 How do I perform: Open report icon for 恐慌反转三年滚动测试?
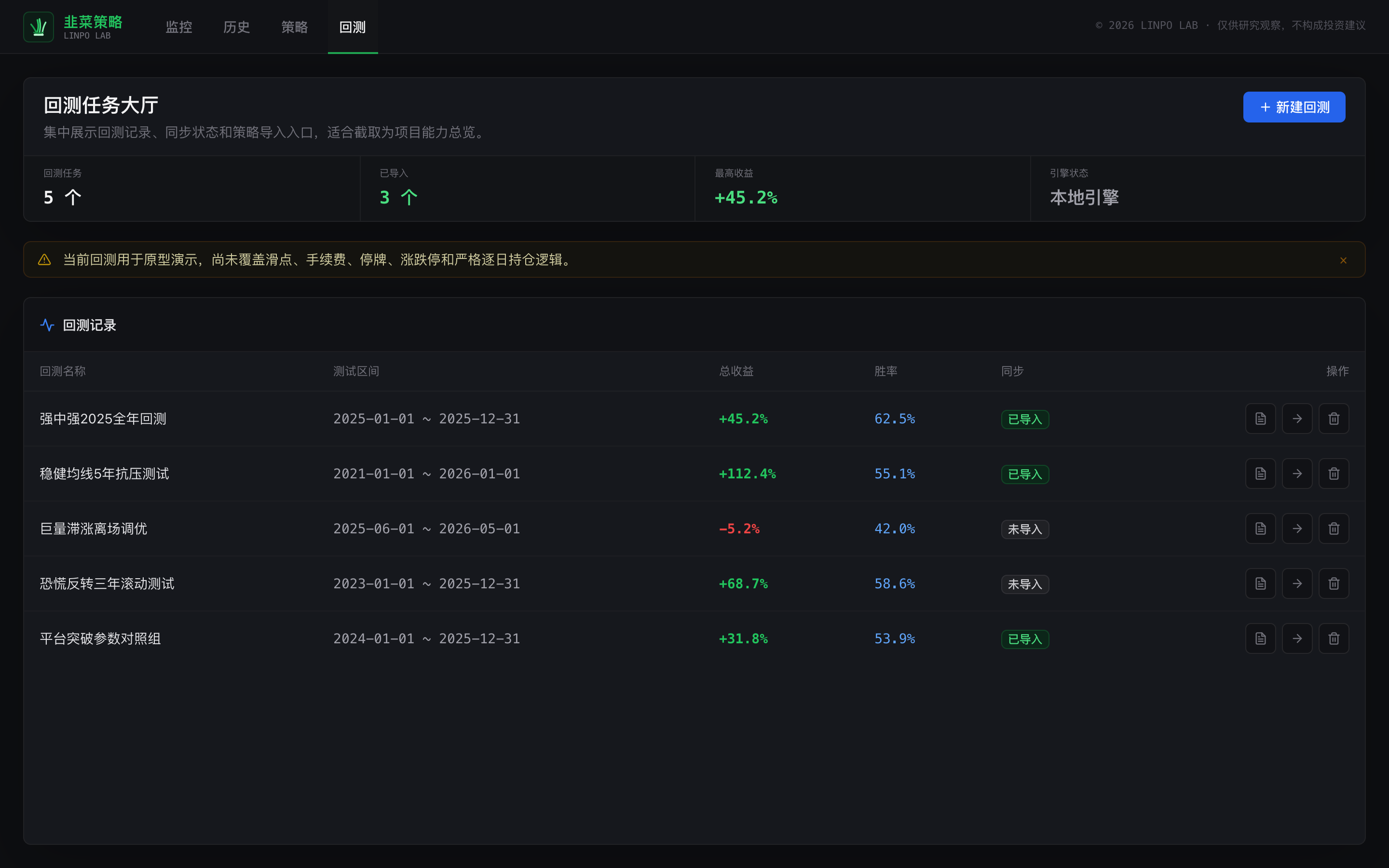tap(1260, 584)
